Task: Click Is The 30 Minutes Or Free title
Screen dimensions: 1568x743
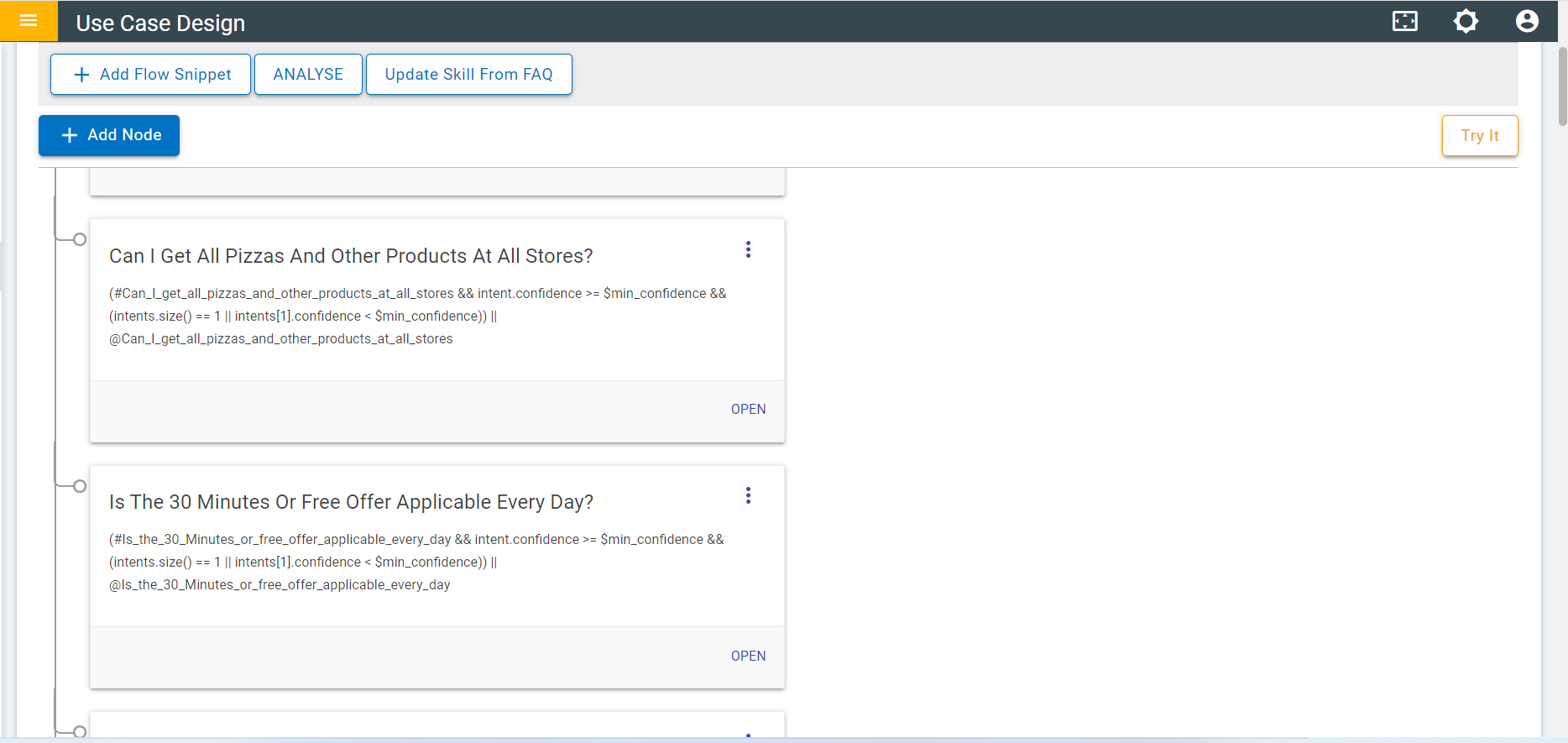Action: point(351,502)
